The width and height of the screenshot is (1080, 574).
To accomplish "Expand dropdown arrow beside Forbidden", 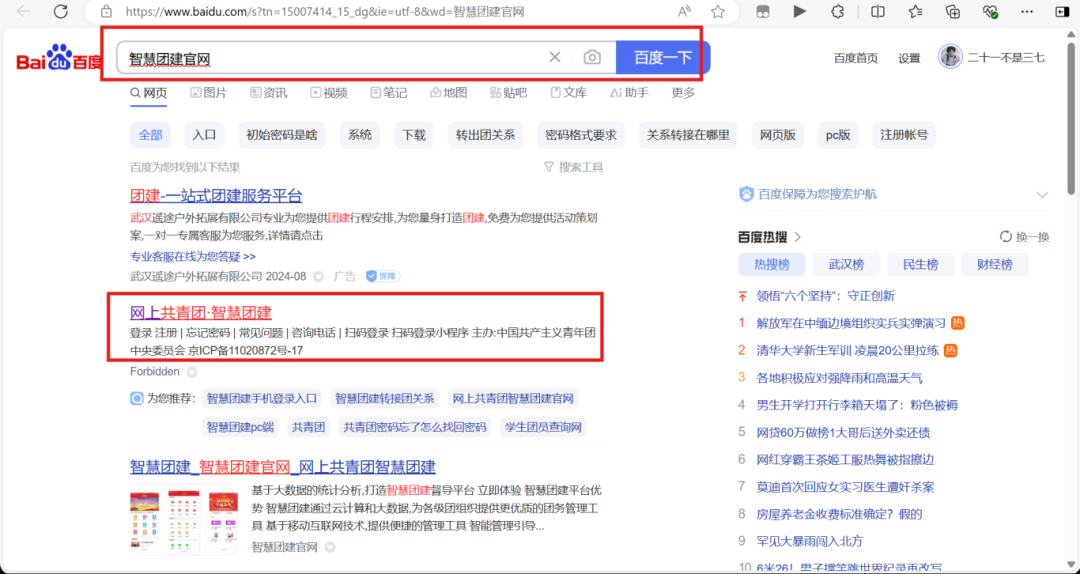I will 192,372.
